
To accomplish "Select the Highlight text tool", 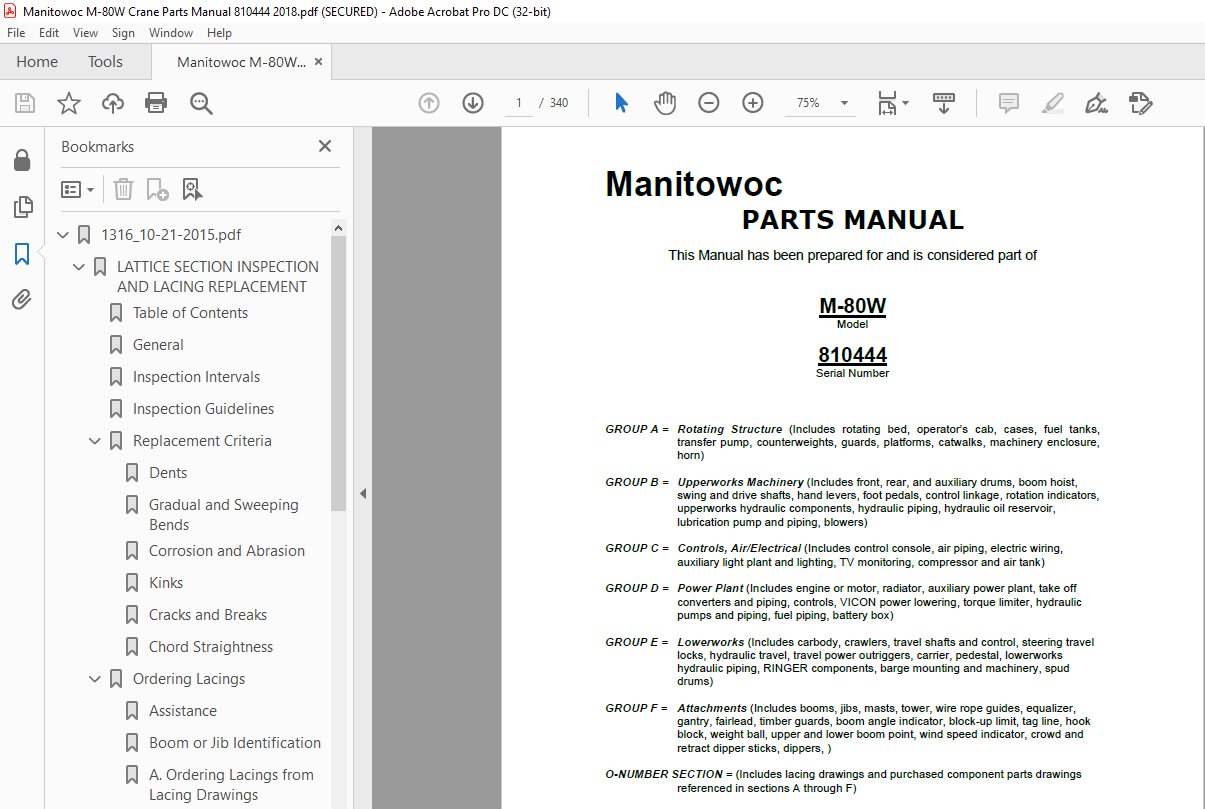I will click(1052, 103).
